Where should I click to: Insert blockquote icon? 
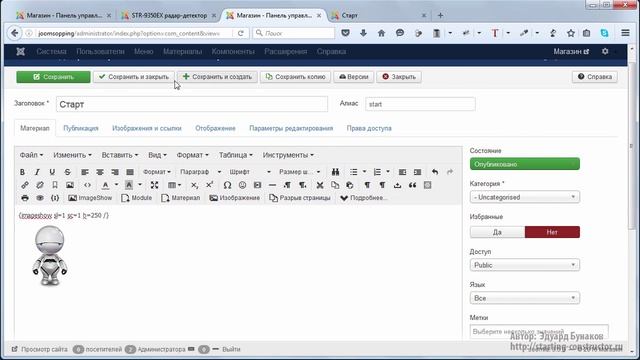[413, 185]
